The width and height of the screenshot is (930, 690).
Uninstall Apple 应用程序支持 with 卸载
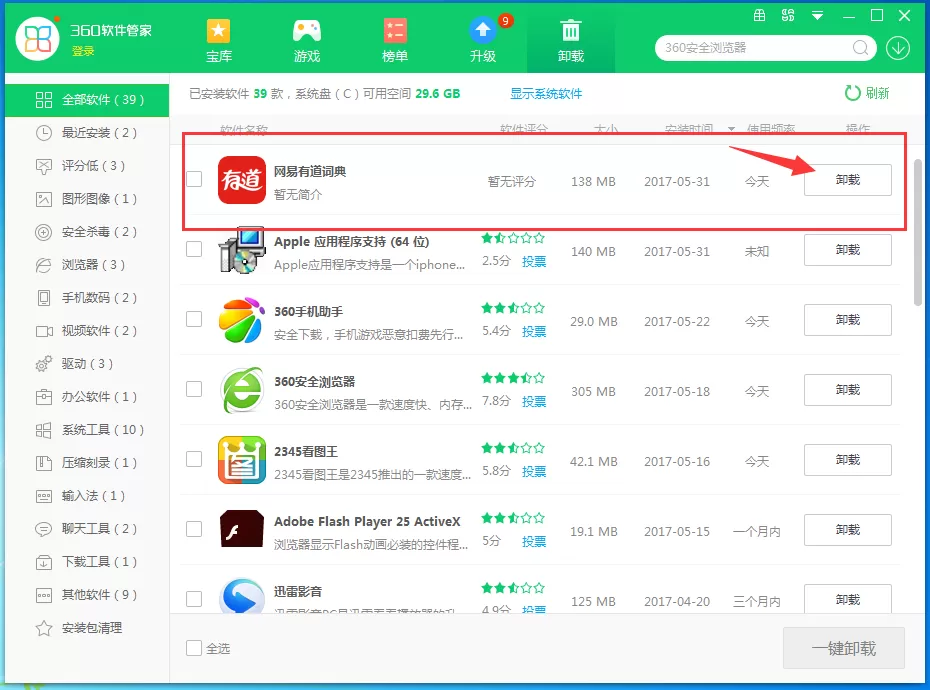848,250
